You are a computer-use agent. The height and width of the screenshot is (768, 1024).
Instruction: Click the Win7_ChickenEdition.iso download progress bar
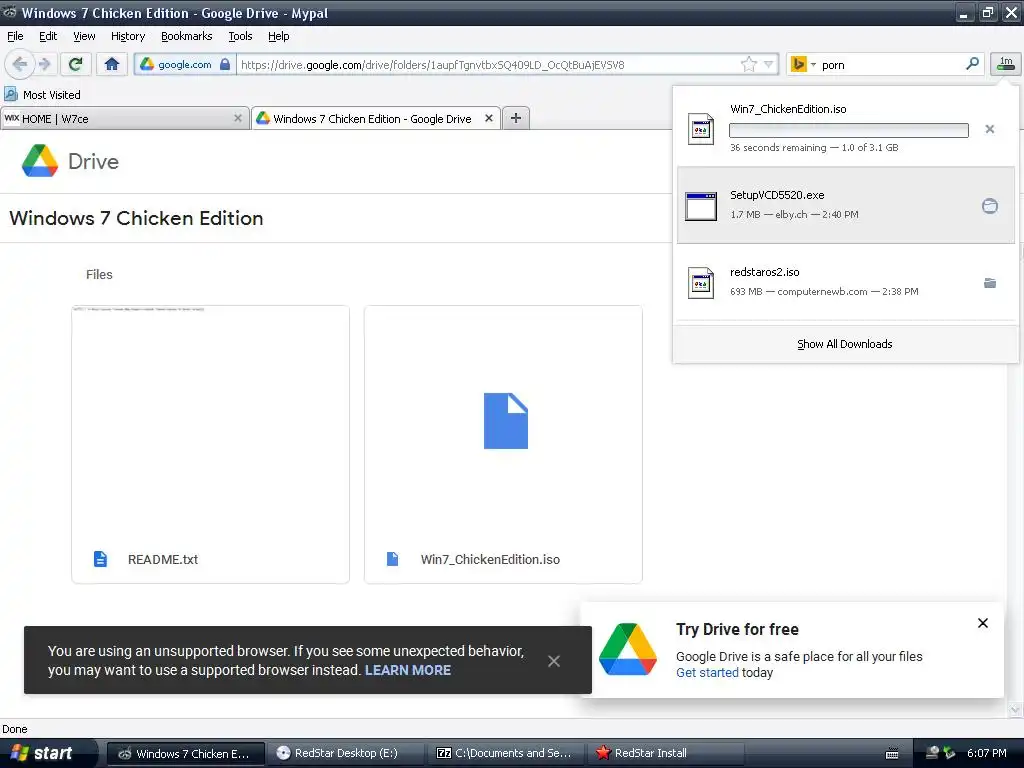[848, 131]
